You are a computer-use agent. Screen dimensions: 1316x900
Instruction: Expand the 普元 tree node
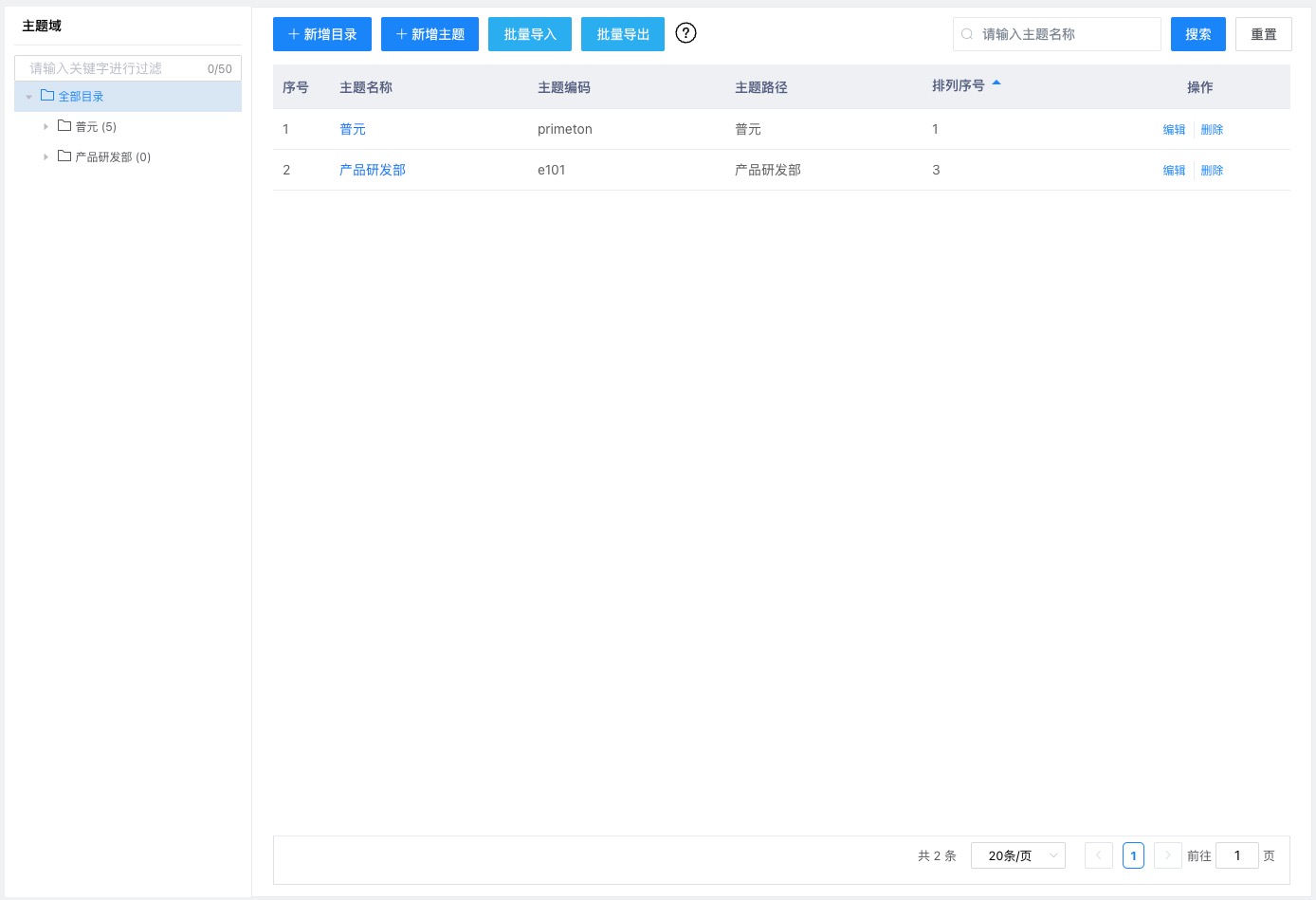(x=46, y=126)
